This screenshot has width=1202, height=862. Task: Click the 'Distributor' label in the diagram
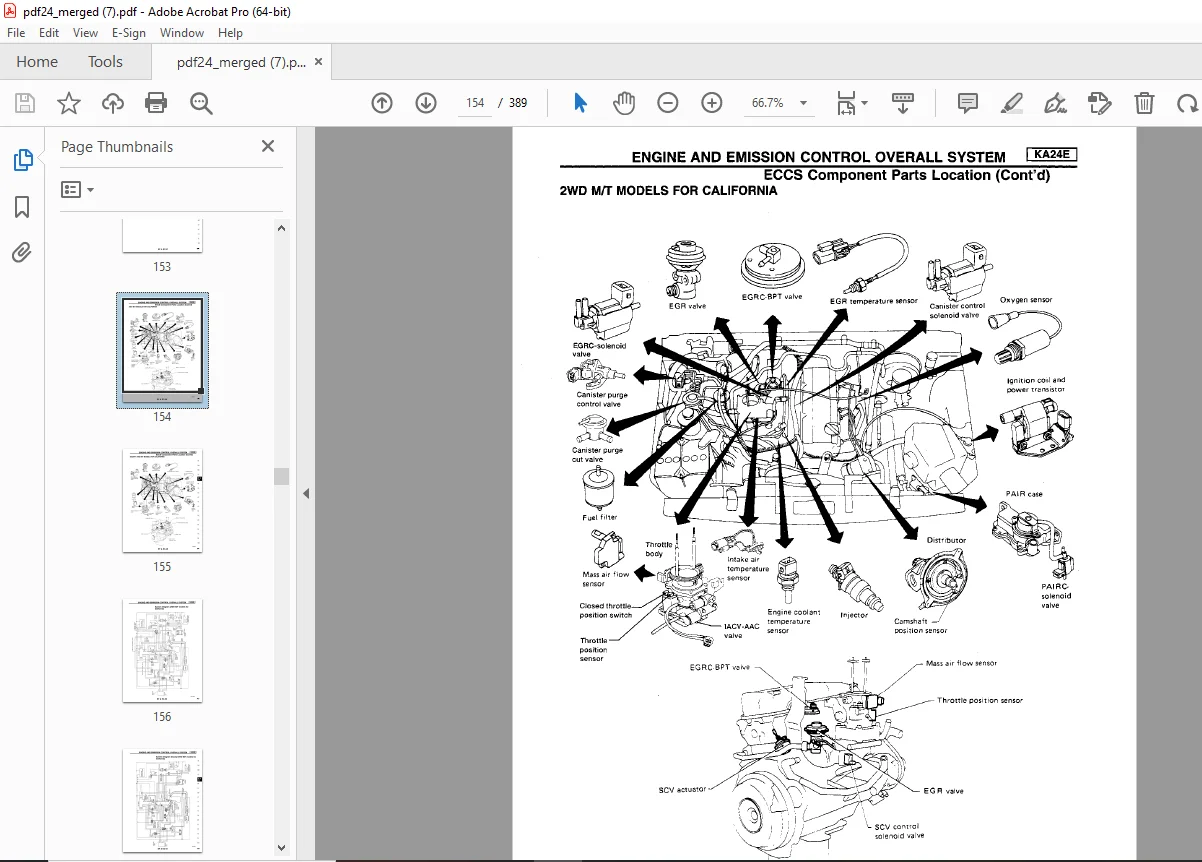pyautogui.click(x=946, y=540)
